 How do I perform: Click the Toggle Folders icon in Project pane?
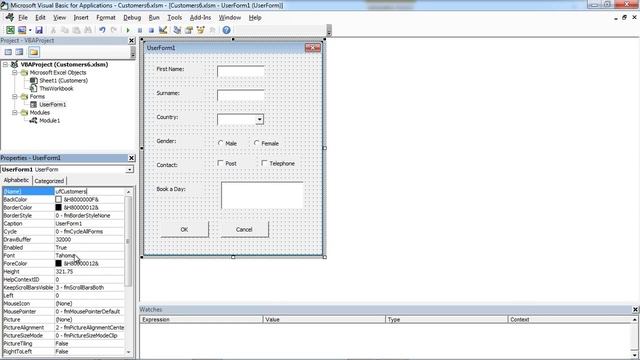pyautogui.click(x=34, y=52)
